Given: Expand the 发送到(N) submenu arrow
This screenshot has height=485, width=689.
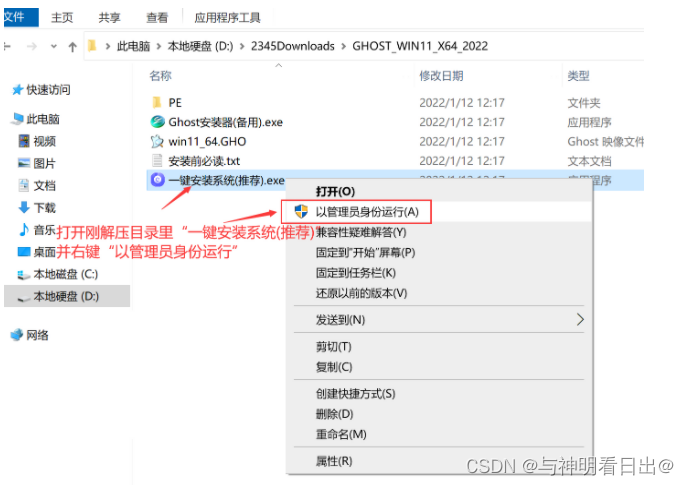Looking at the screenshot, I should point(580,319).
